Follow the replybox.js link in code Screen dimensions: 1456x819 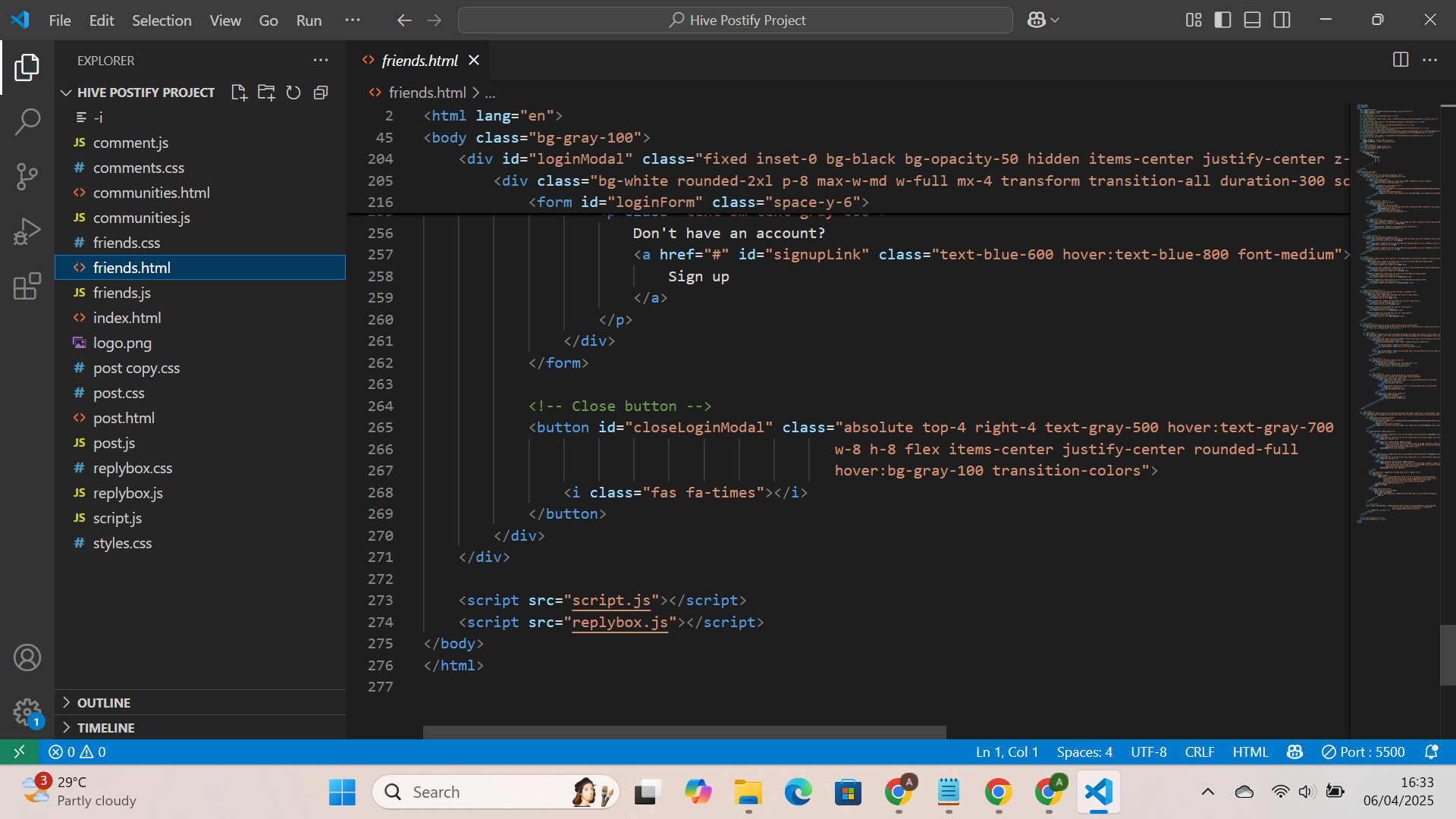(x=620, y=622)
